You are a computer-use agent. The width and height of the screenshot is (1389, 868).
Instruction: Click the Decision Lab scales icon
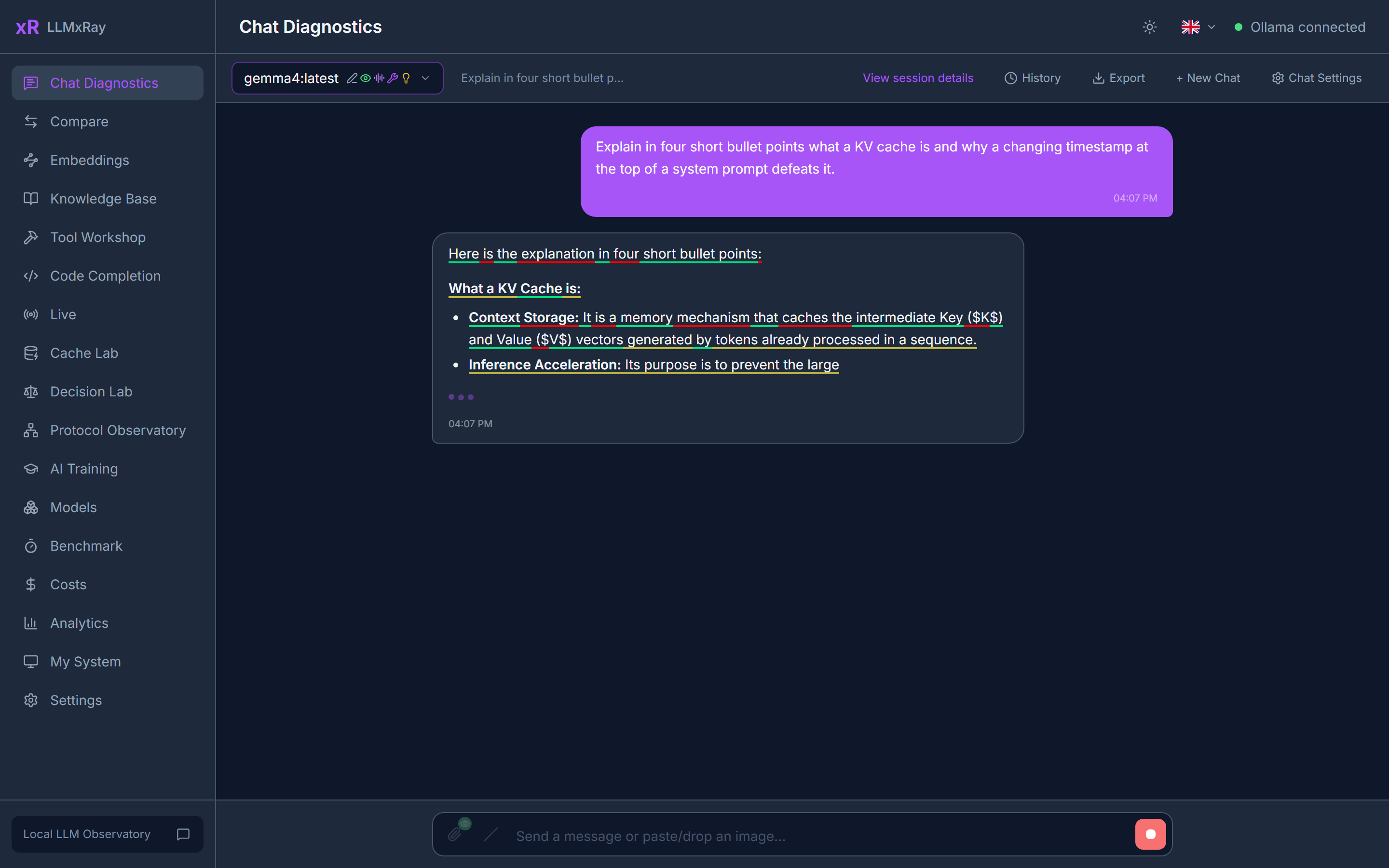(x=31, y=392)
